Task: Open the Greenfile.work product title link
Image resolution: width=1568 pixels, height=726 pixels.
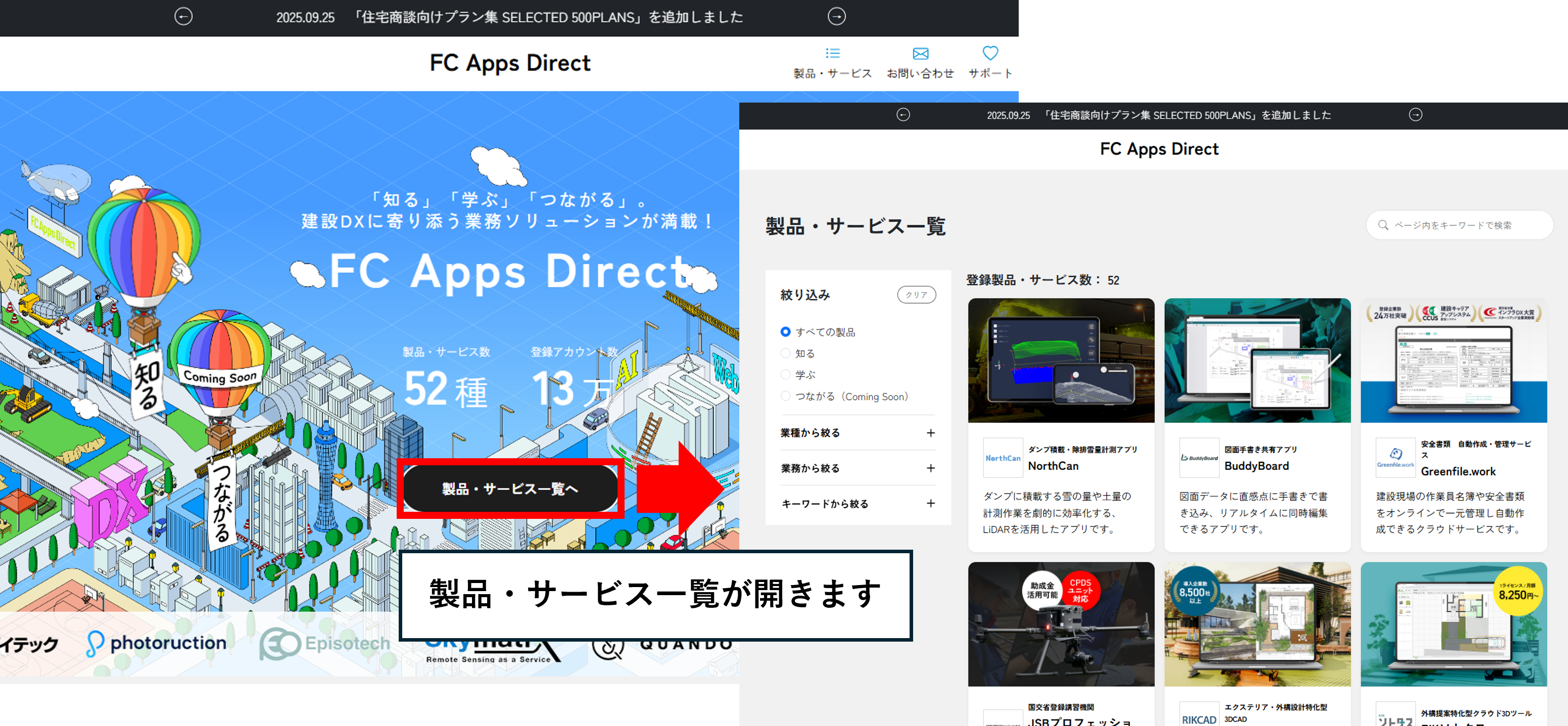Action: pyautogui.click(x=1458, y=471)
